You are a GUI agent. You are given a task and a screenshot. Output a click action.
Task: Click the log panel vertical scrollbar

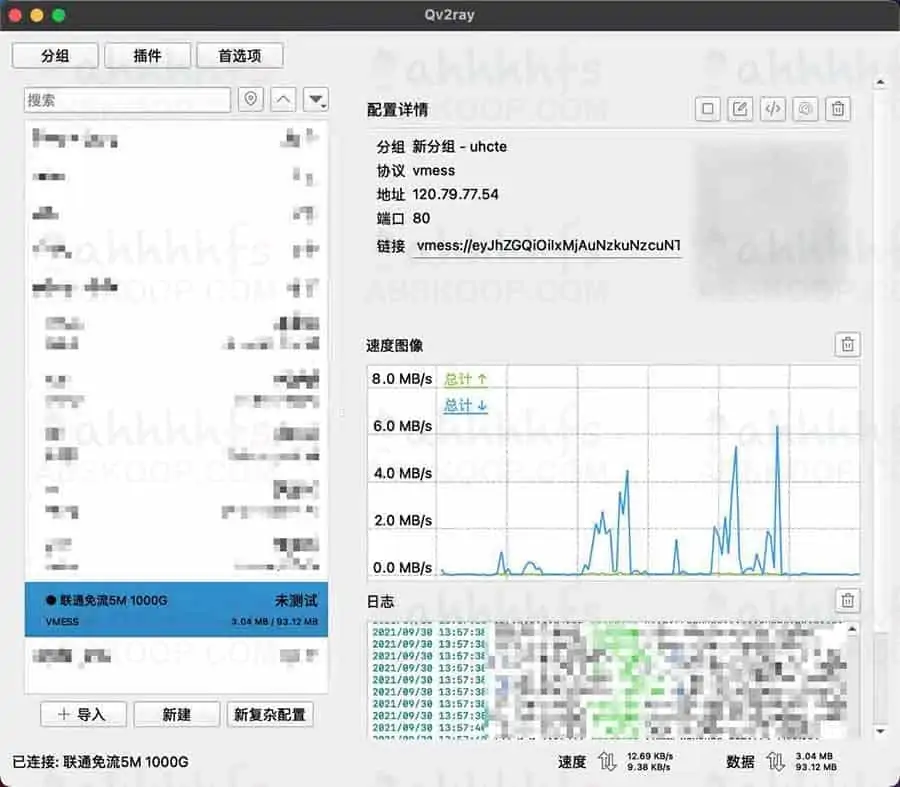852,680
